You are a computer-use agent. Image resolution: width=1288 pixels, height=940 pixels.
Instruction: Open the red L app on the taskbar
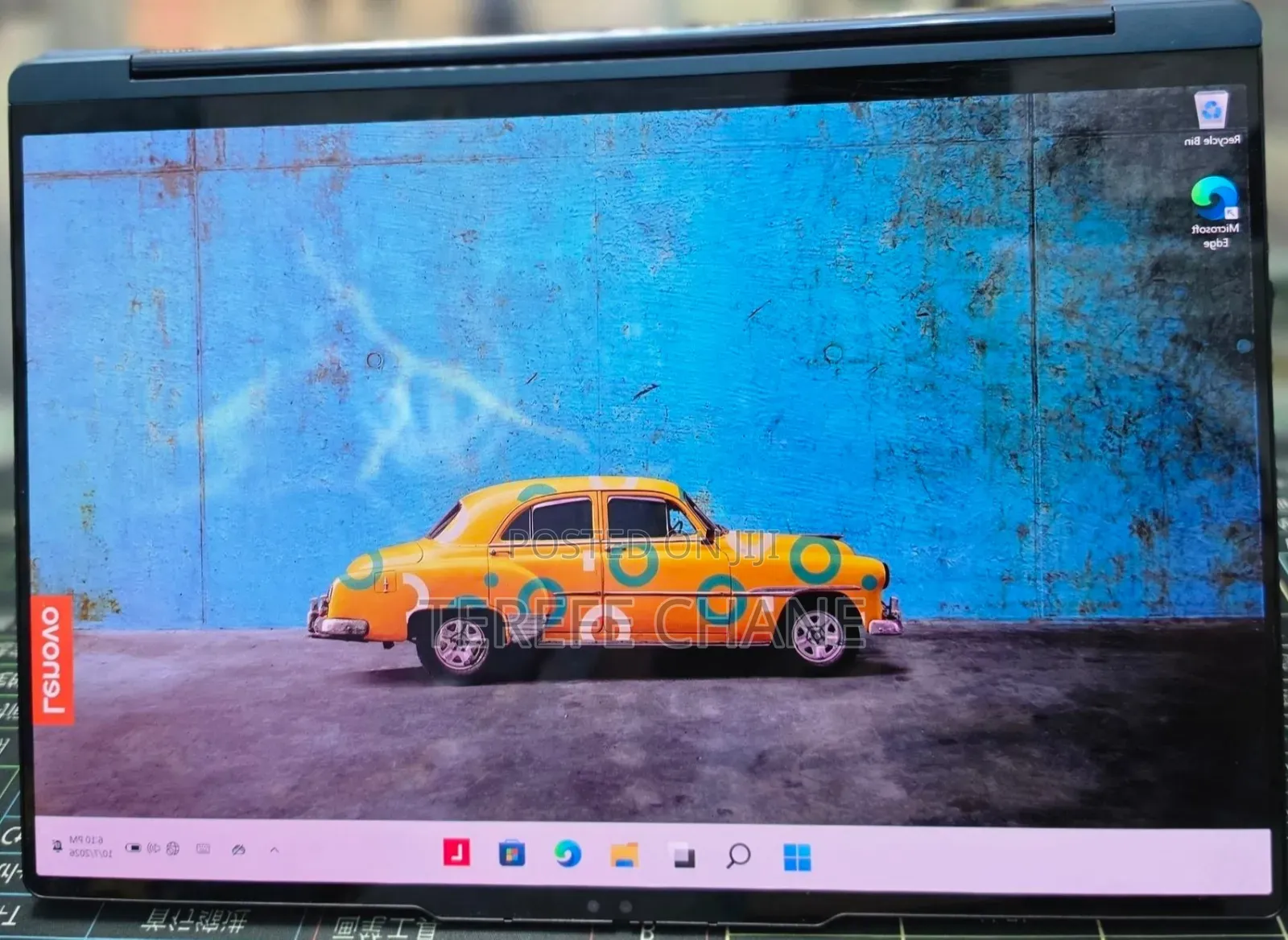[456, 851]
